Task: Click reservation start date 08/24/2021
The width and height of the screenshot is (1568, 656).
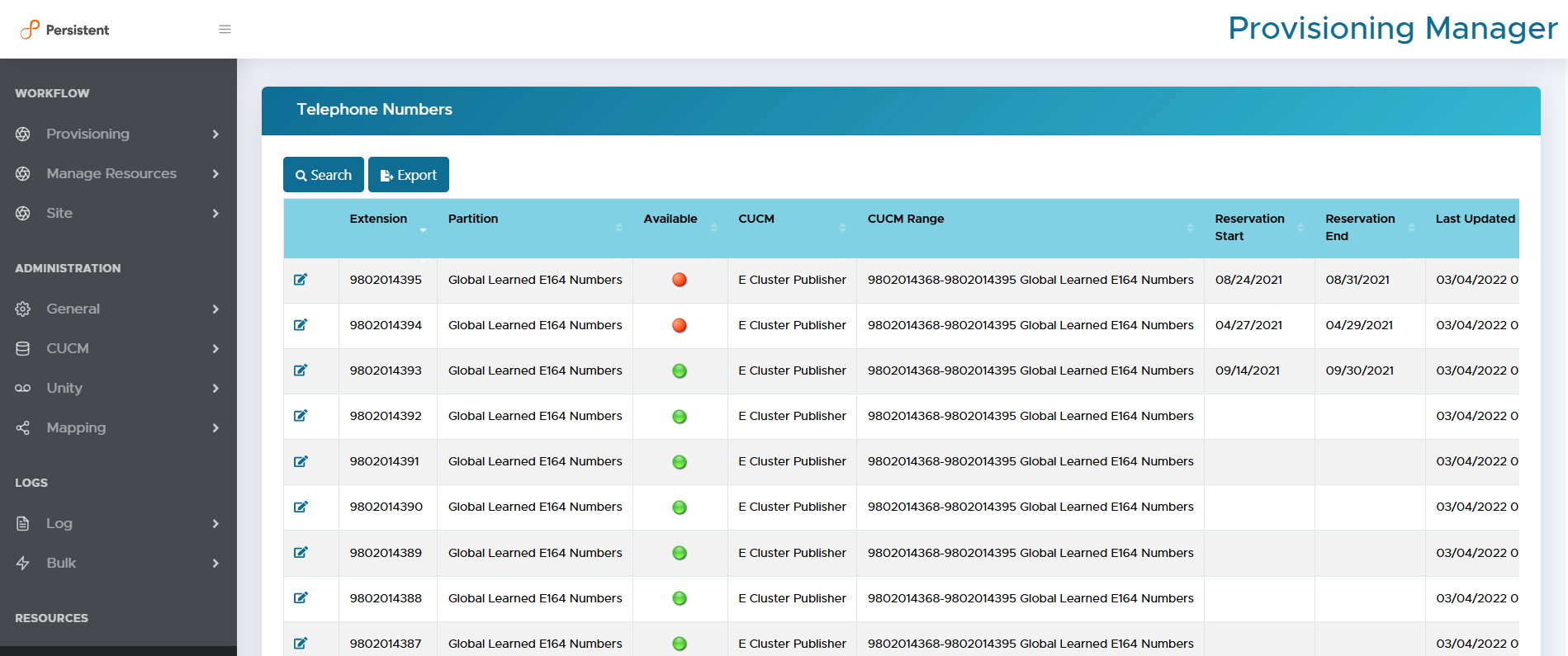Action: pos(1248,280)
